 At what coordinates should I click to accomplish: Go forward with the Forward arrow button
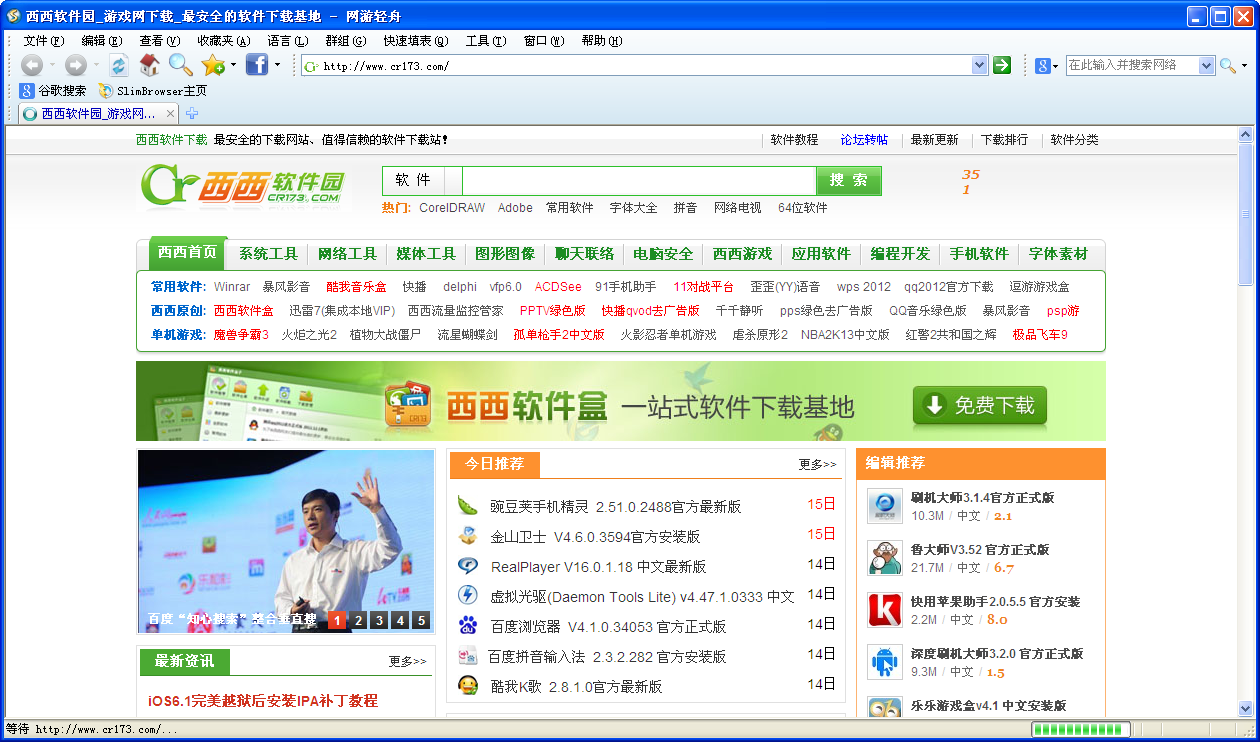76,65
